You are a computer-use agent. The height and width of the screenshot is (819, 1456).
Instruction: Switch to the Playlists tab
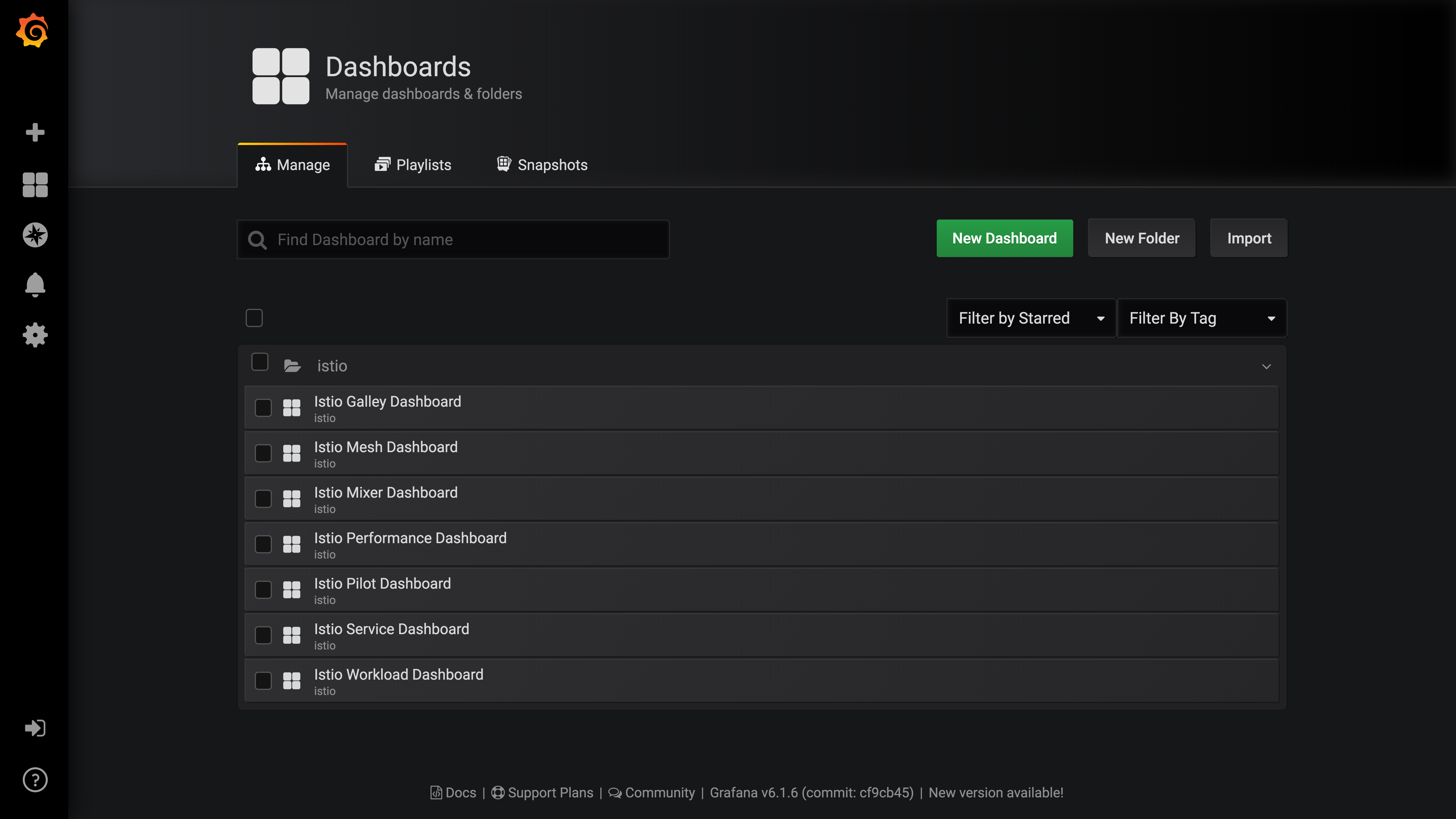[x=413, y=164]
